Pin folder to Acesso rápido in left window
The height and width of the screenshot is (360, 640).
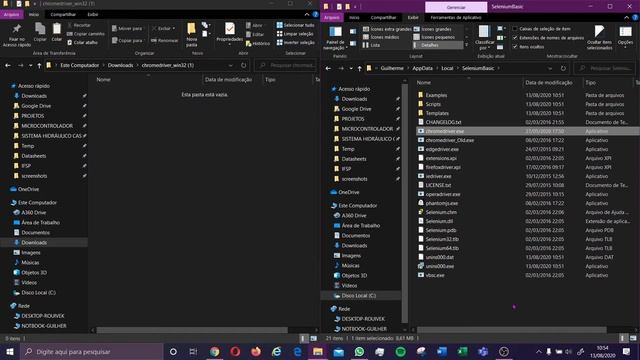(x=17, y=35)
